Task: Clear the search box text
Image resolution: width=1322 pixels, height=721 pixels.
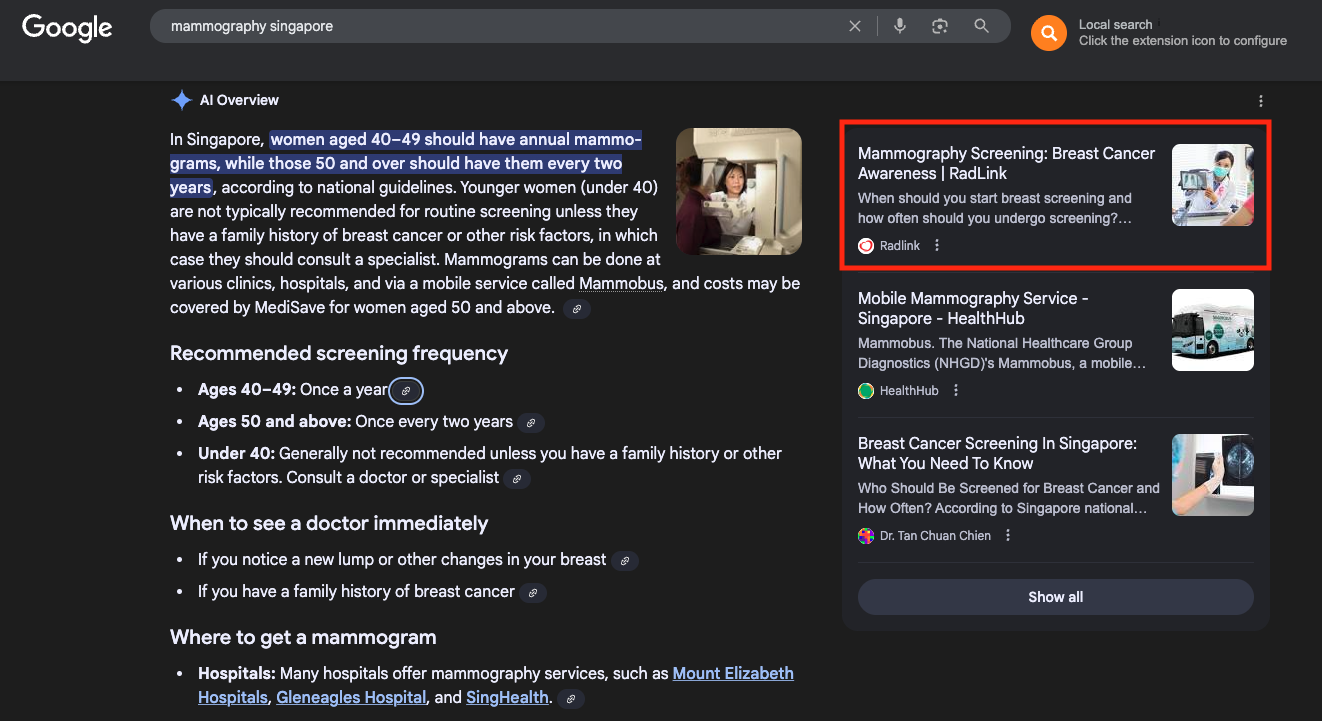Action: [855, 27]
